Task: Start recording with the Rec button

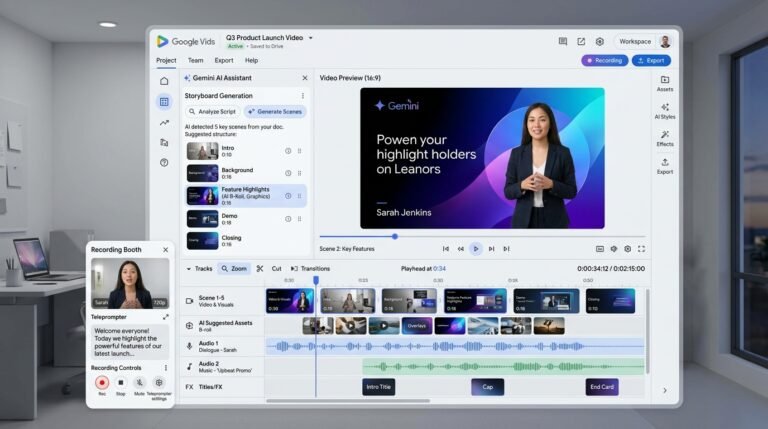Action: coord(102,382)
